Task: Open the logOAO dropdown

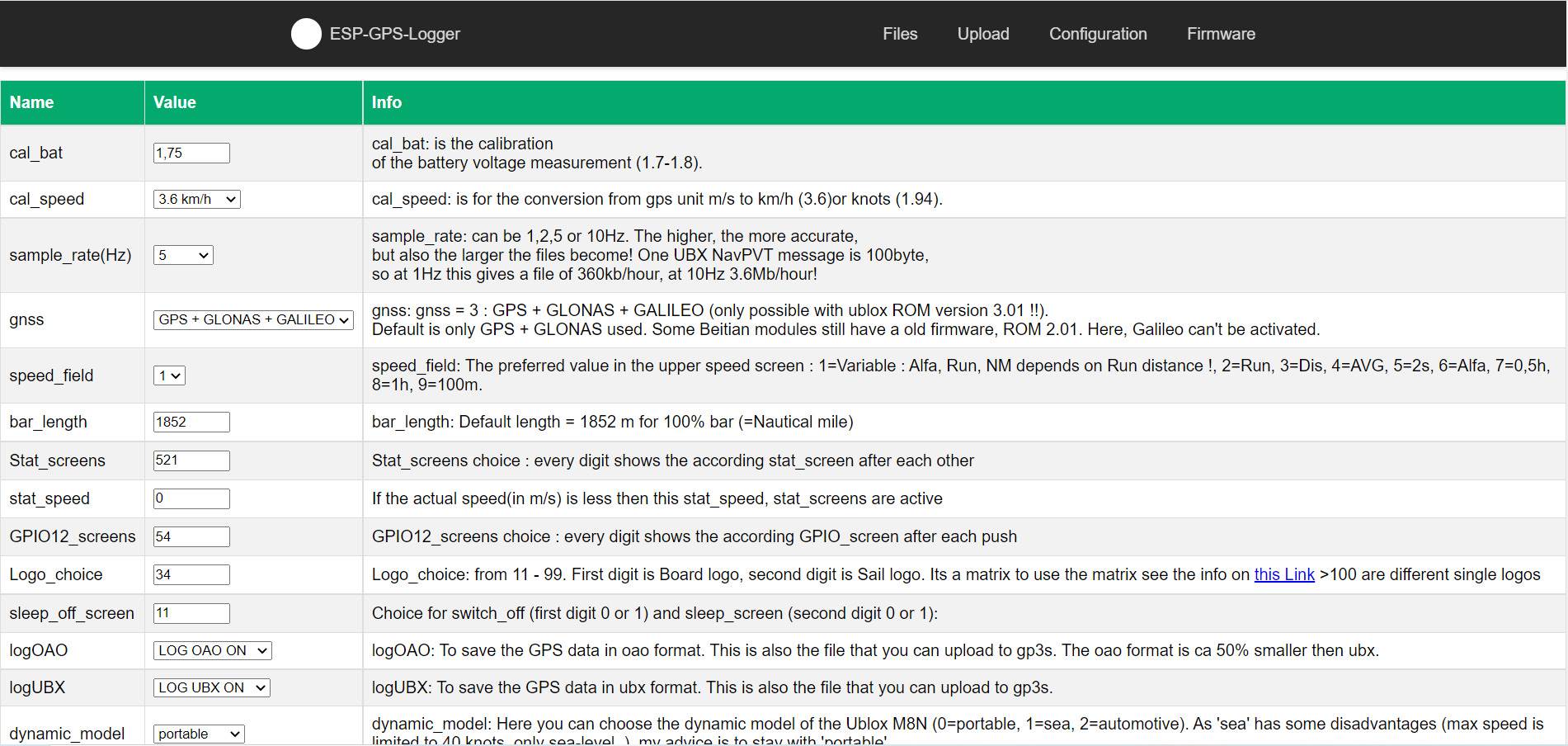Action: pos(211,650)
